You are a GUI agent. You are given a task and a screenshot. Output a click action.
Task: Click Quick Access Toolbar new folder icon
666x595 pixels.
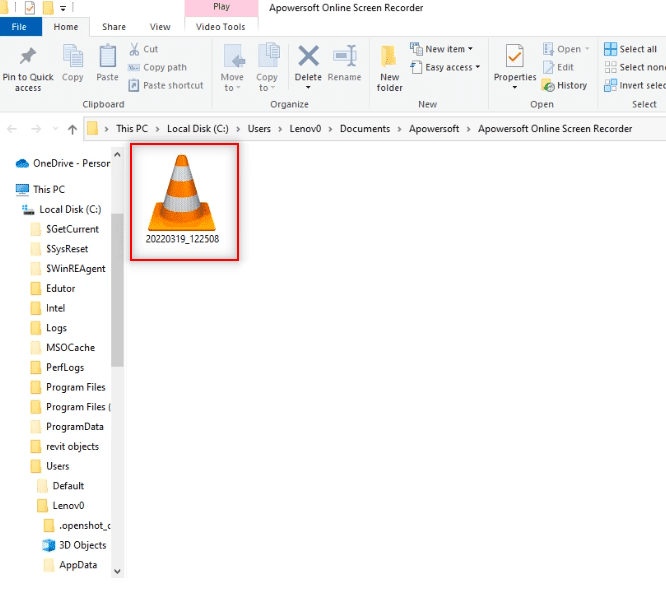48,7
